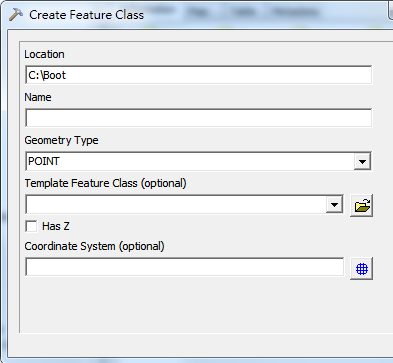The image size is (393, 363).
Task: Click the Name label above the field
Action: 38,97
